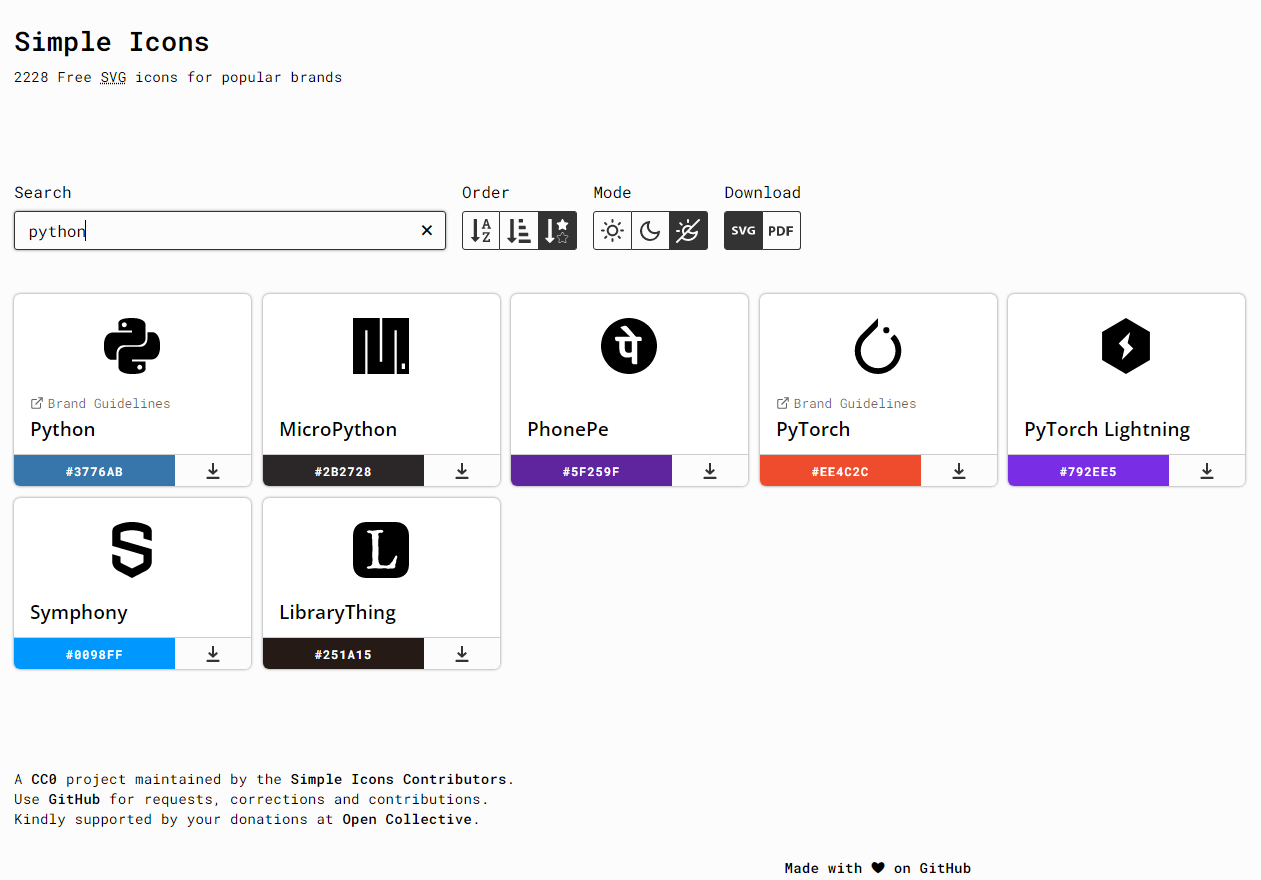Viewport: 1261px width, 880px height.
Task: Download the PyTorch Lightning icon
Action: tap(1207, 471)
